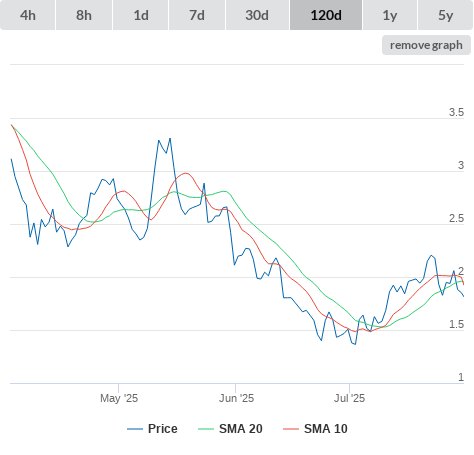This screenshot has height=455, width=474.
Task: Click the May '25 axis label
Action: (119, 398)
